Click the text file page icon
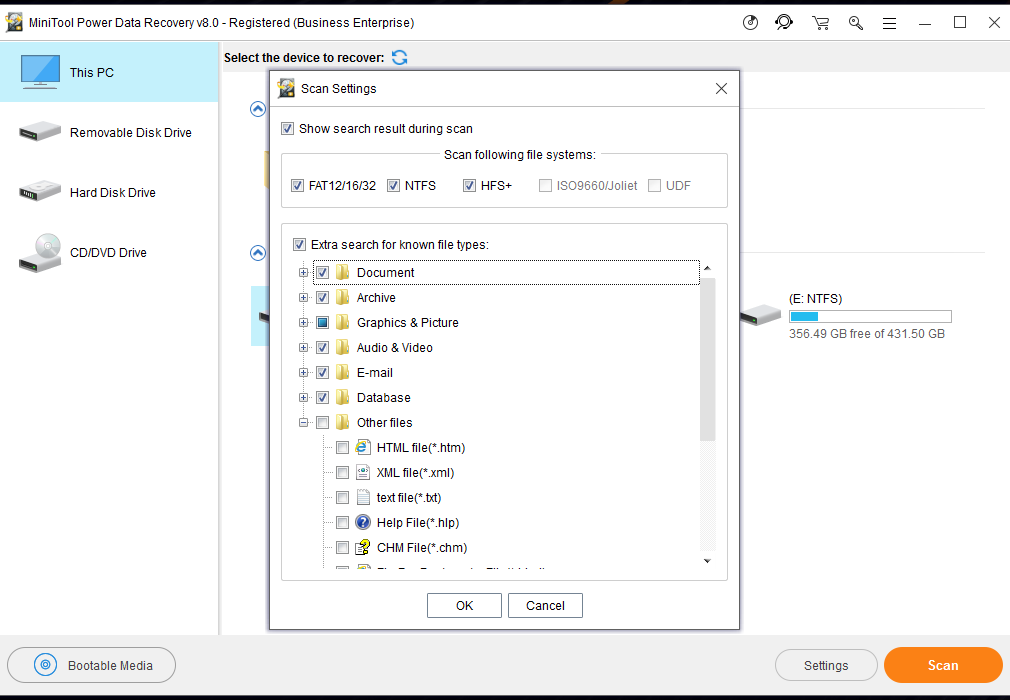The height and width of the screenshot is (700, 1010). pyautogui.click(x=363, y=497)
